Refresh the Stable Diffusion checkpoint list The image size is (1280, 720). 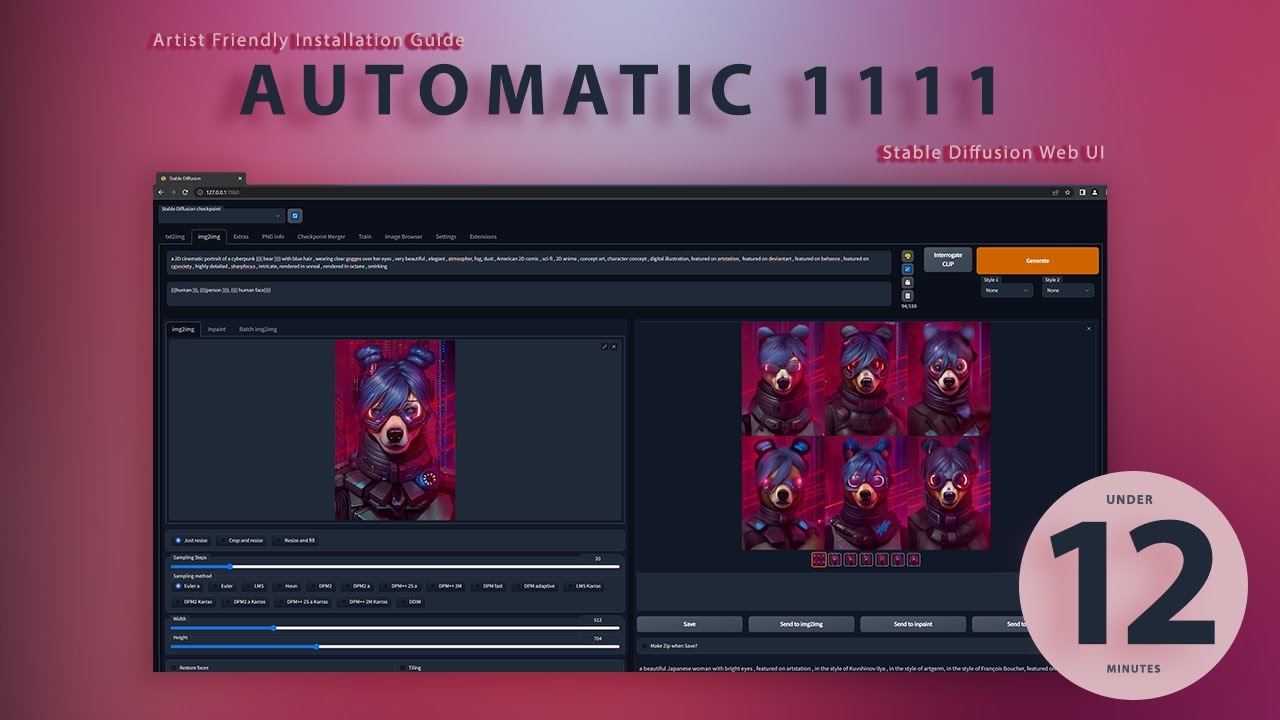coord(295,215)
